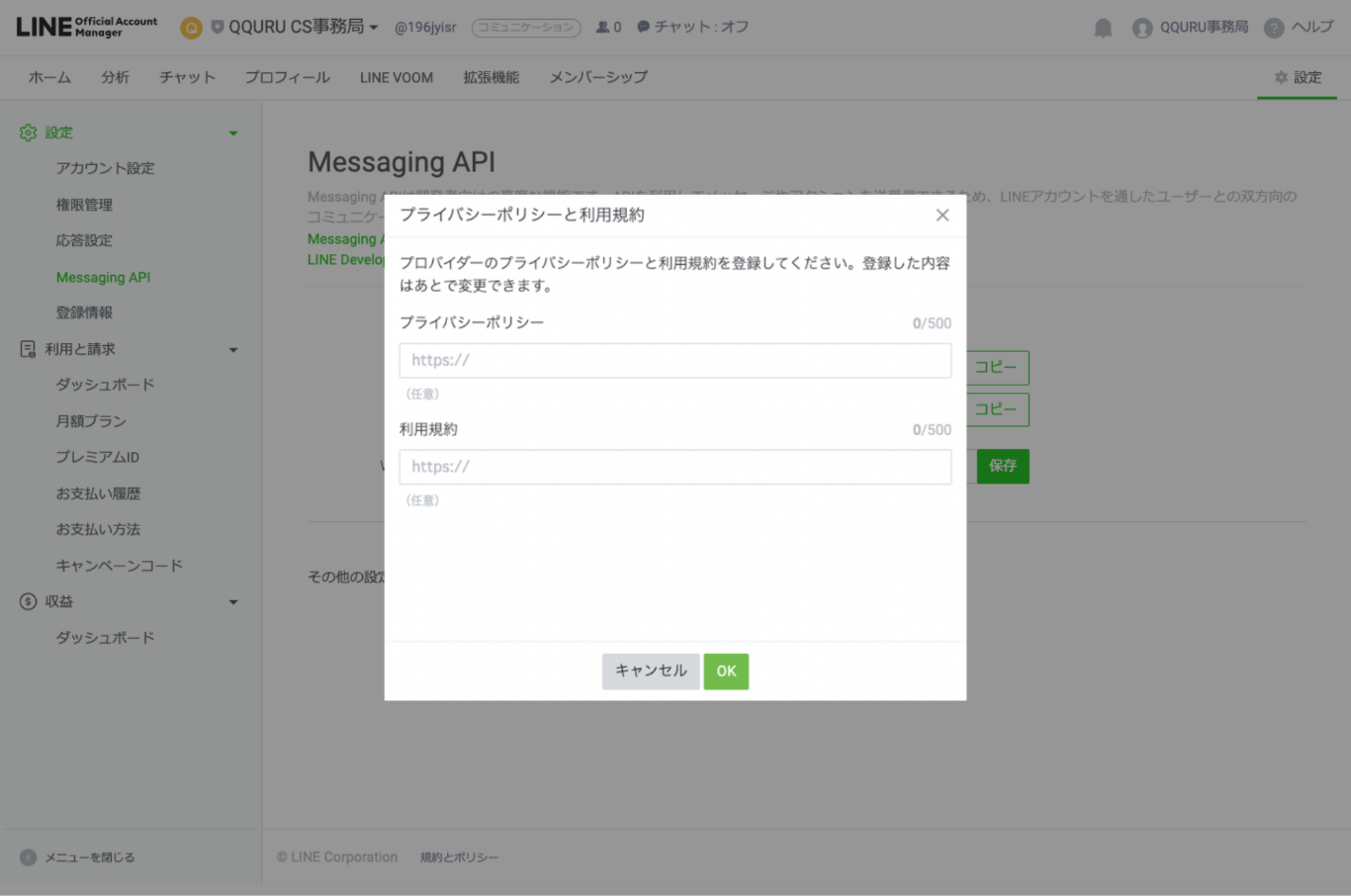Click the chat status bubble icon
Screen dimensions: 1351x896
click(x=643, y=27)
